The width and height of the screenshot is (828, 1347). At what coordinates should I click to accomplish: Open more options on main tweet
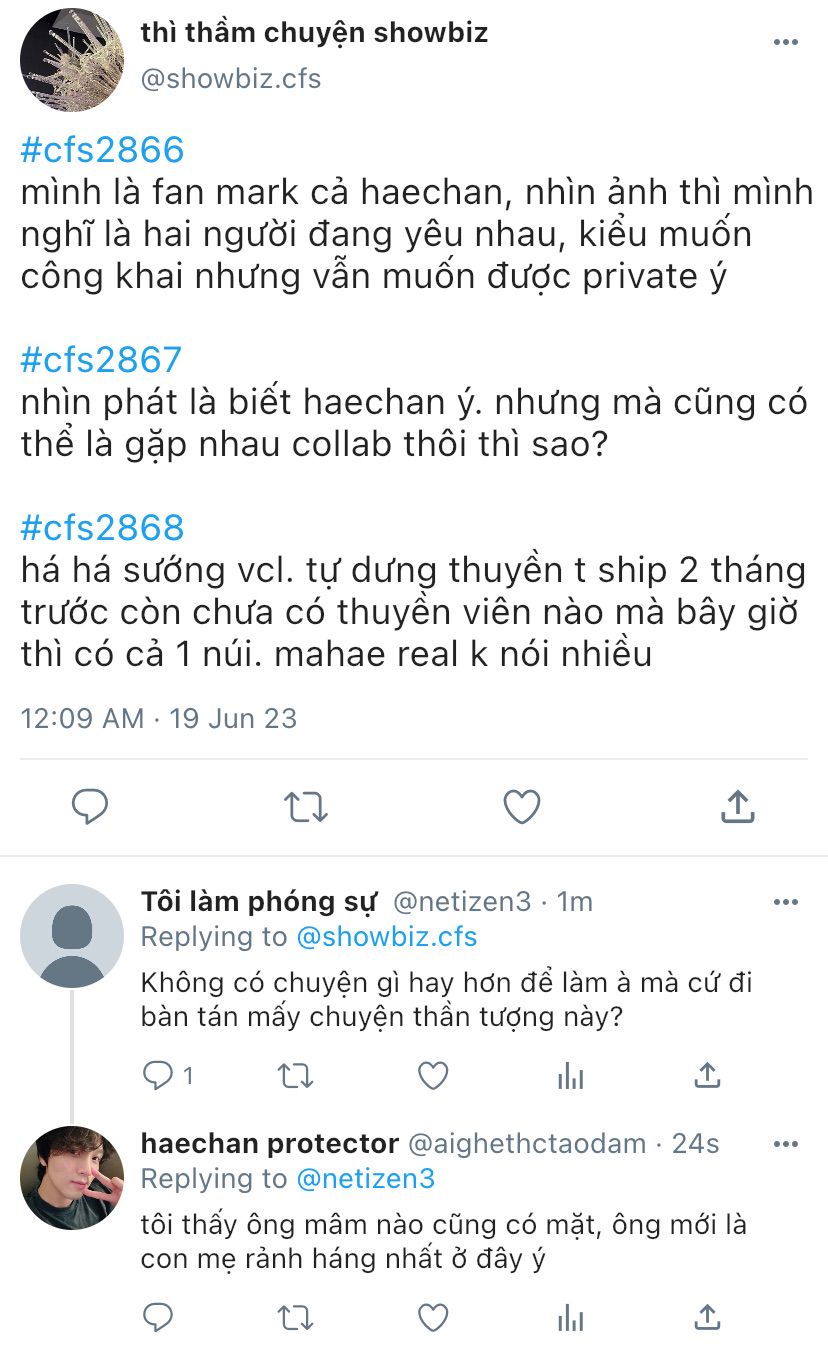click(787, 42)
